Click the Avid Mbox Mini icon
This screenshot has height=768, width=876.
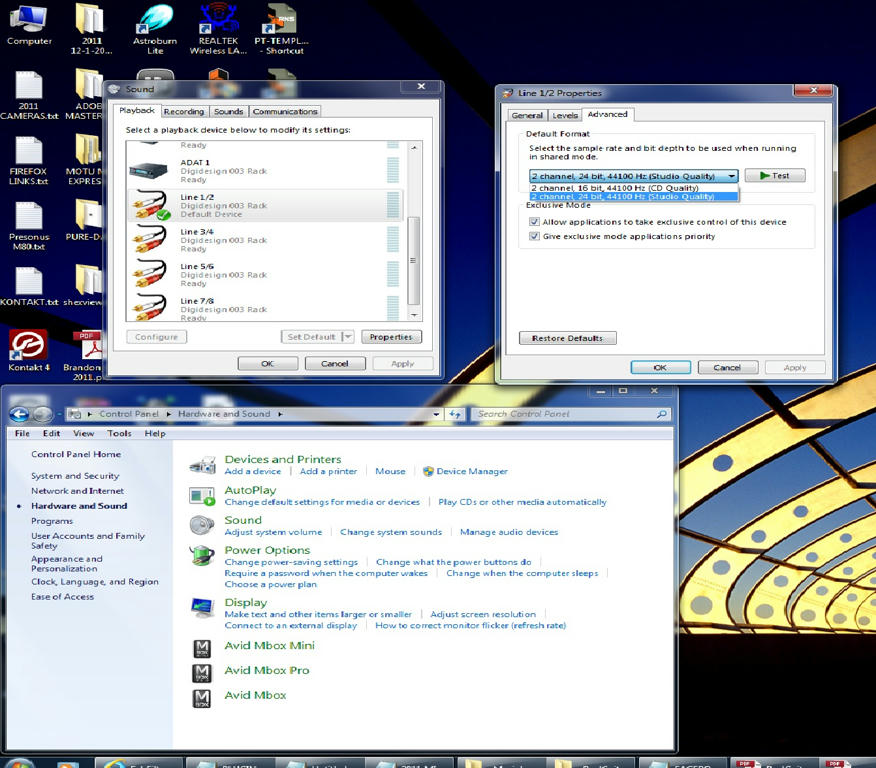tap(202, 648)
